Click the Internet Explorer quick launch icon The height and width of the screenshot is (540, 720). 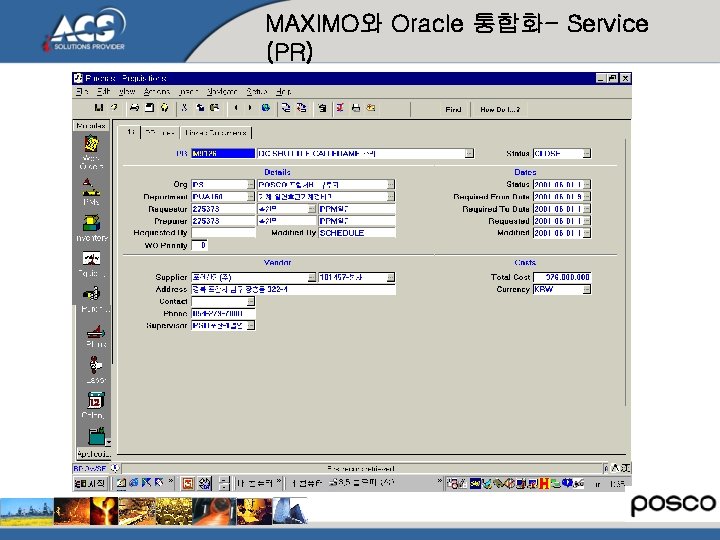(134, 483)
